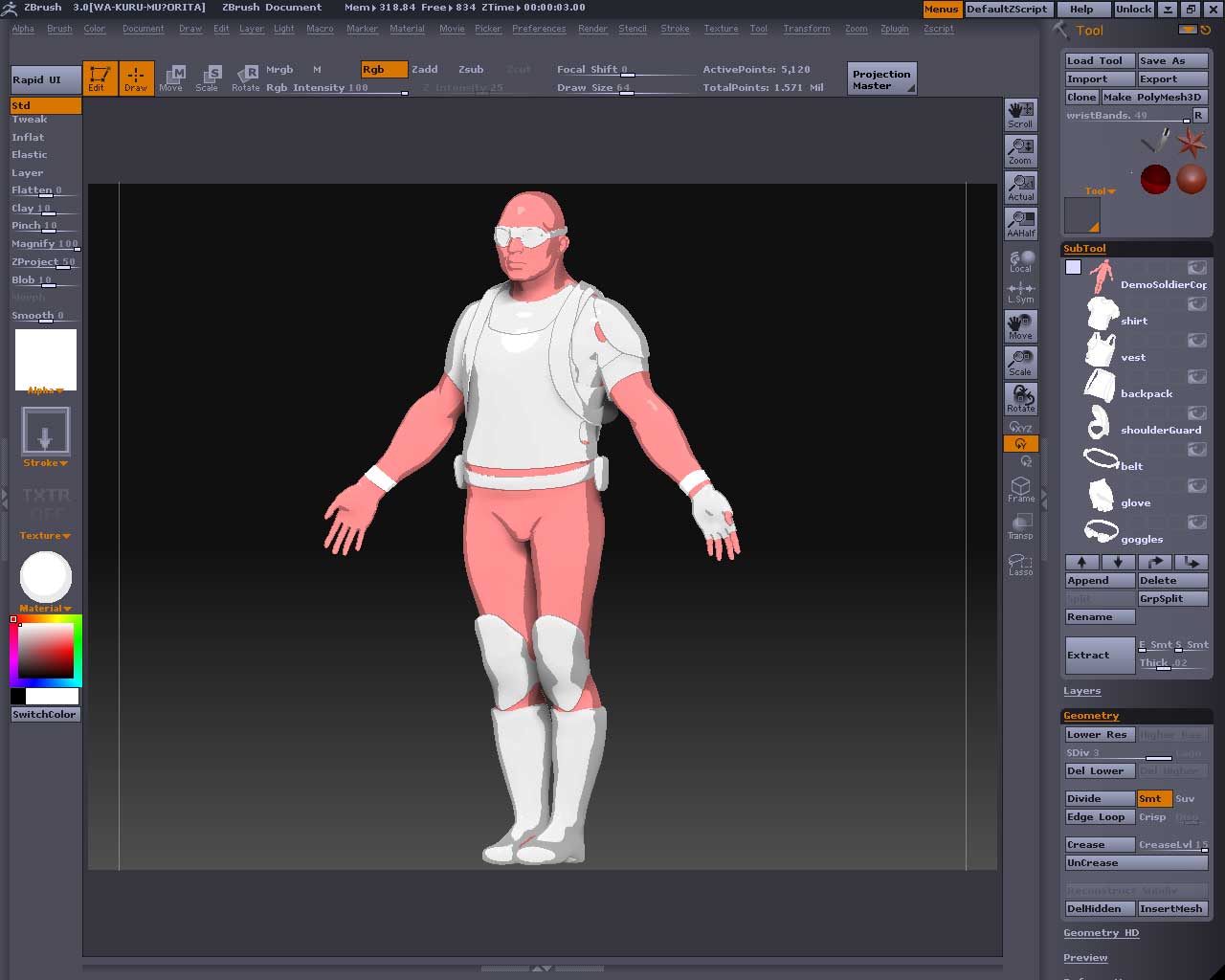Toggle visibility of the backpack subtool
The width and height of the screenshot is (1225, 980).
pyautogui.click(x=1197, y=377)
